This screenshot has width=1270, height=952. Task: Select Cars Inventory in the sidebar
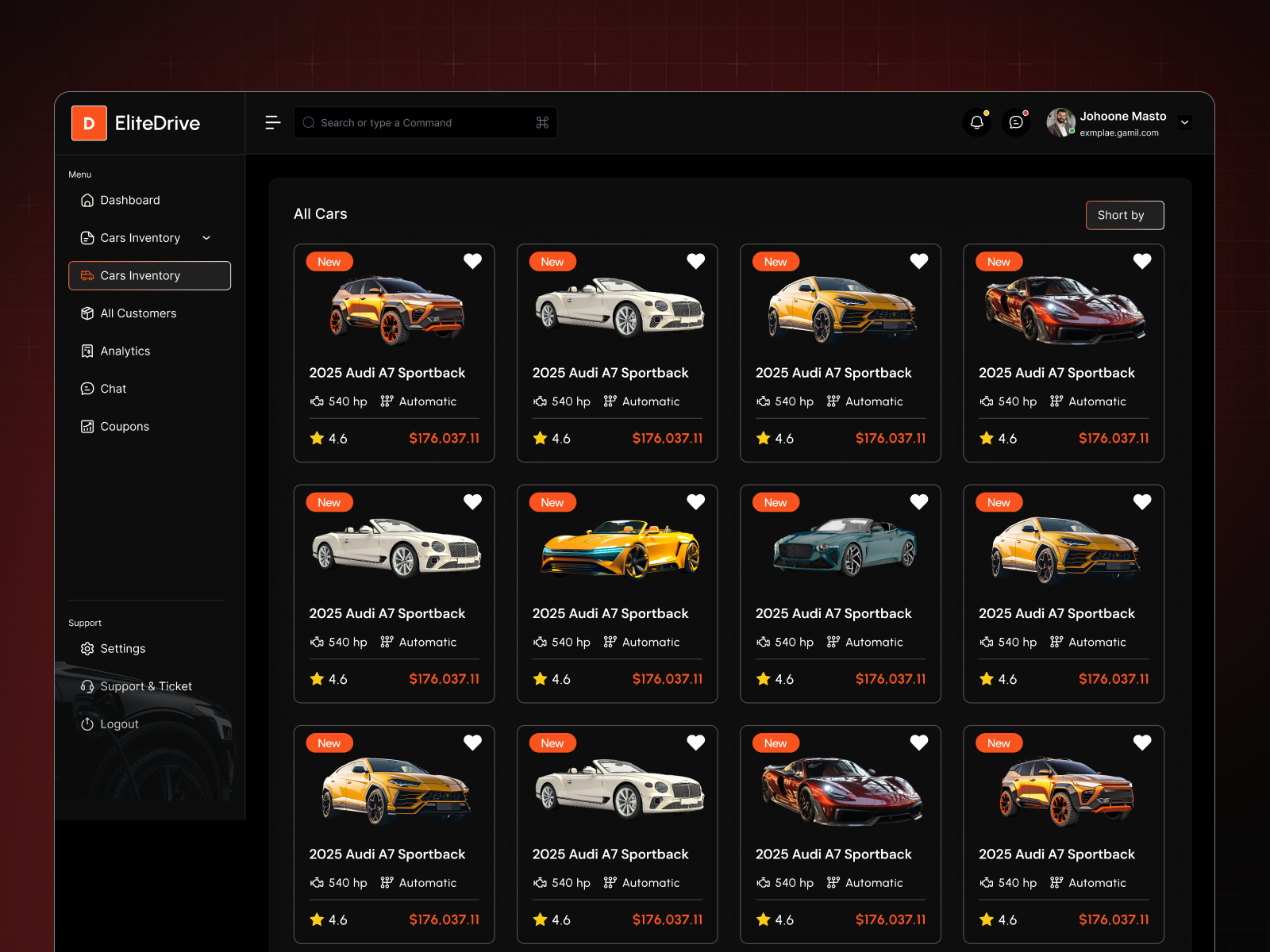pos(140,275)
